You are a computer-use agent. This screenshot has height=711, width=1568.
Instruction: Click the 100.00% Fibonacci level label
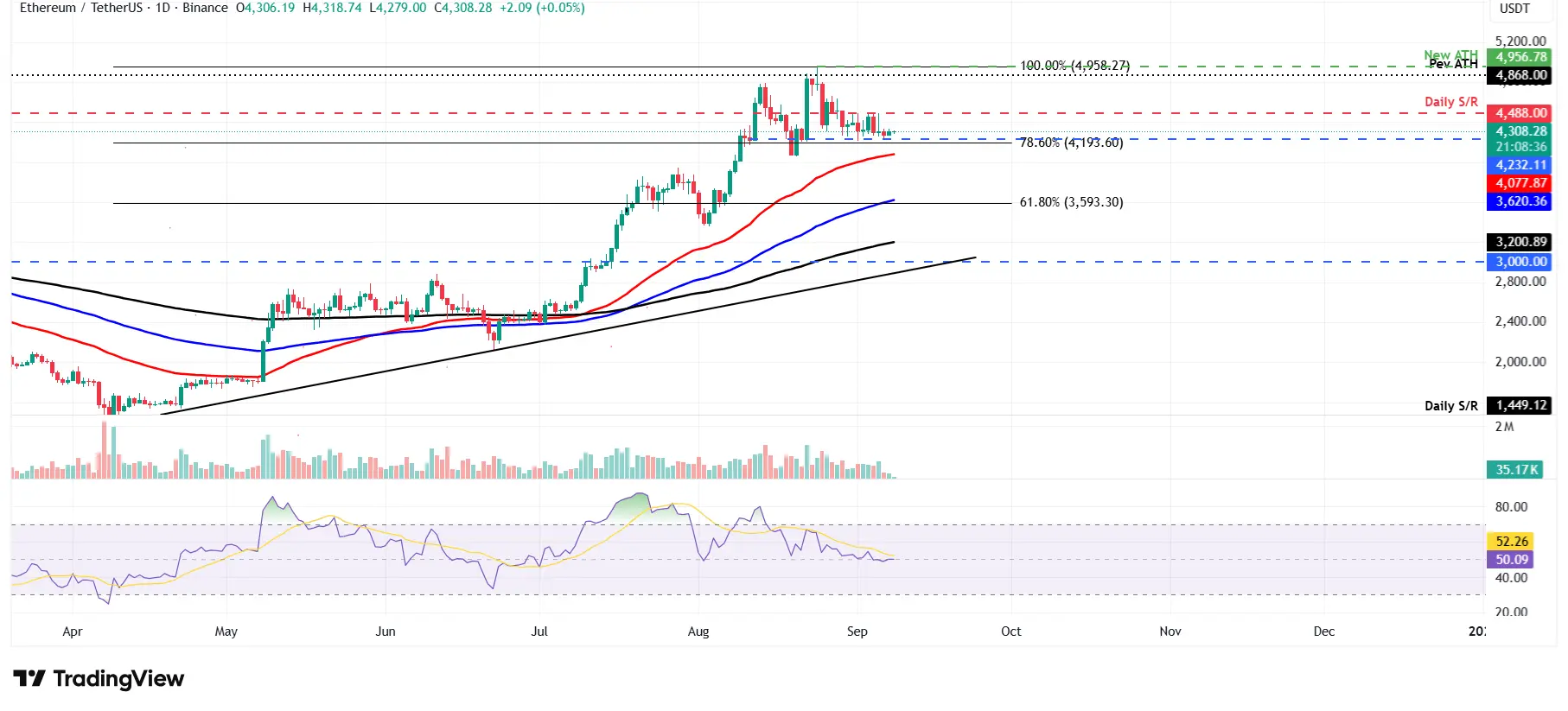click(1074, 66)
